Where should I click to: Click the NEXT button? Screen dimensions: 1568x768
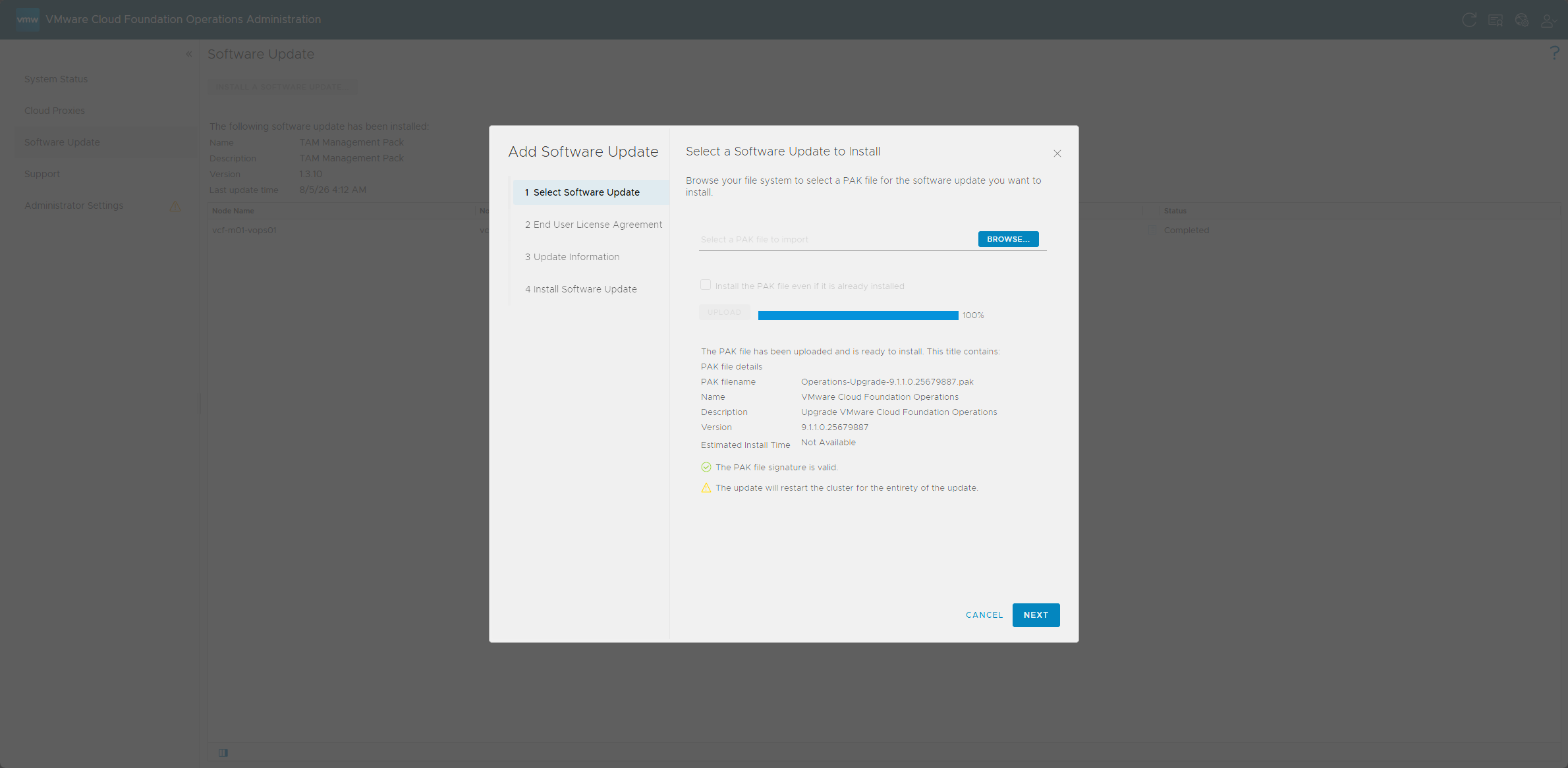(1035, 615)
